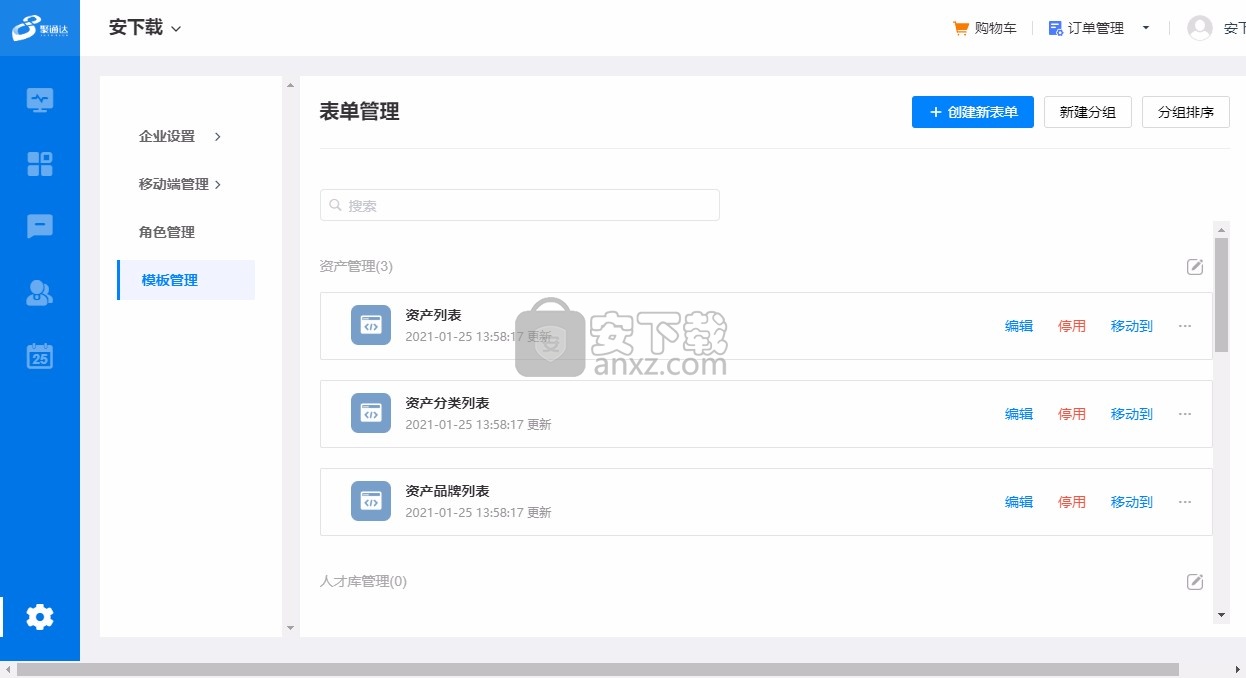Click the form list vertical scrollbar thumb
The width and height of the screenshot is (1246, 678).
(x=1221, y=294)
